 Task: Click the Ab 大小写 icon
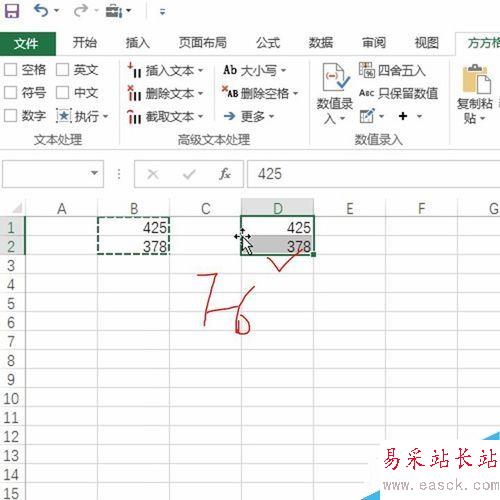tap(230, 70)
